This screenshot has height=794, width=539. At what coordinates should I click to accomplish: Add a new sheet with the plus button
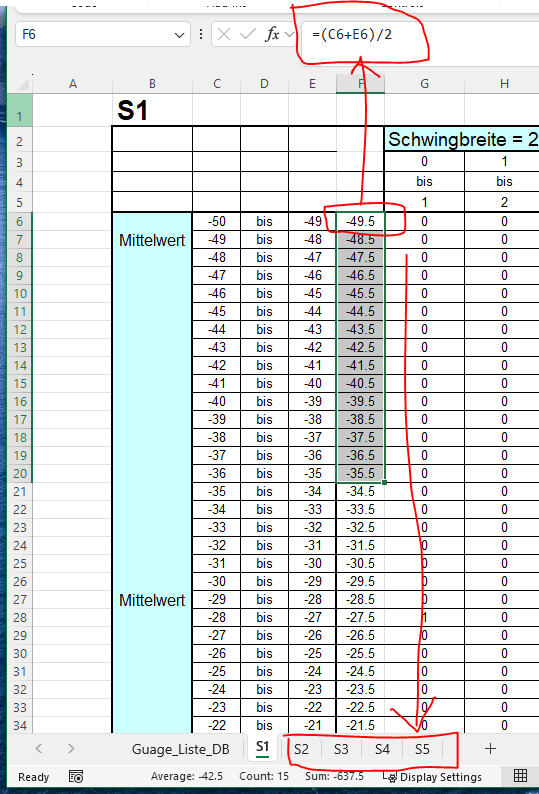point(490,749)
